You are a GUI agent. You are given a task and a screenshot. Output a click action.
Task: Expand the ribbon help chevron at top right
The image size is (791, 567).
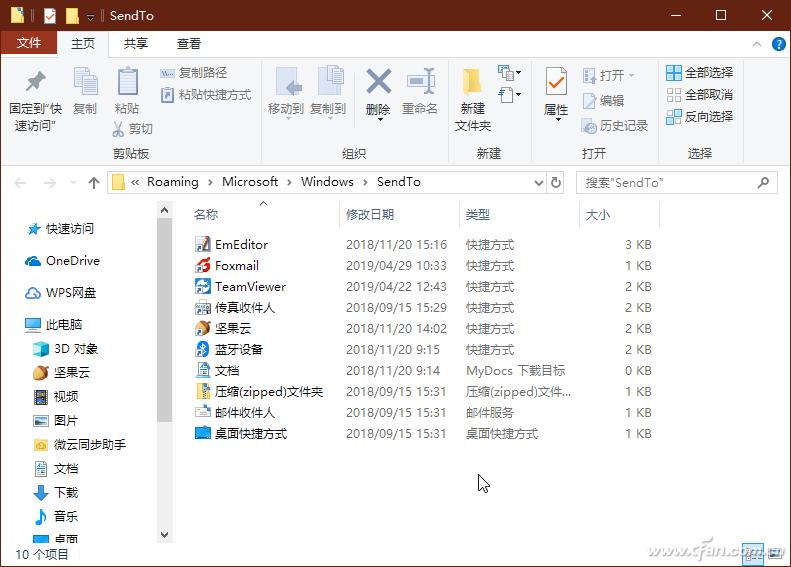(x=756, y=43)
